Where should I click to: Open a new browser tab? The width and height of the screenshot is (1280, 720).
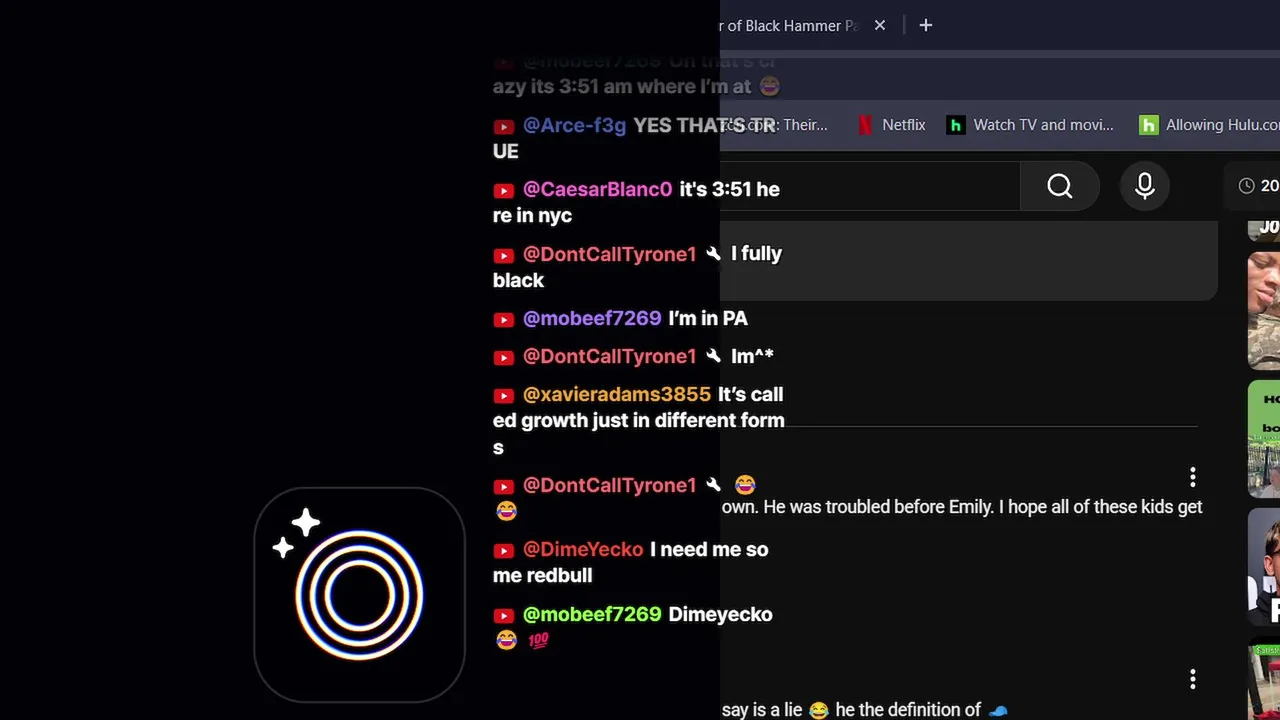pos(926,25)
